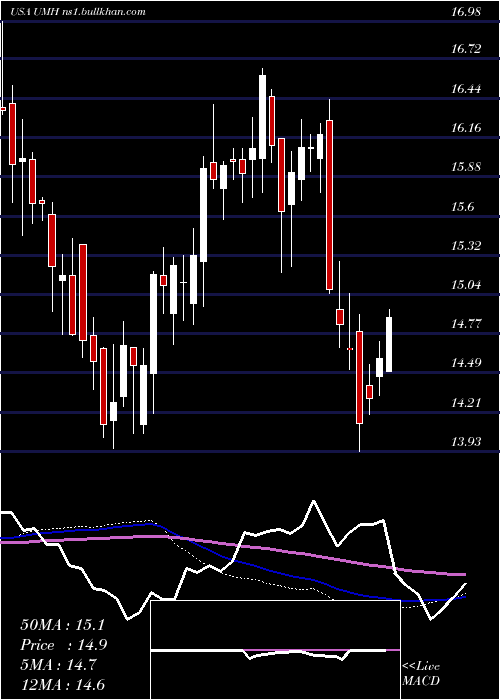Select the 14.49 price axis label

coord(466,363)
